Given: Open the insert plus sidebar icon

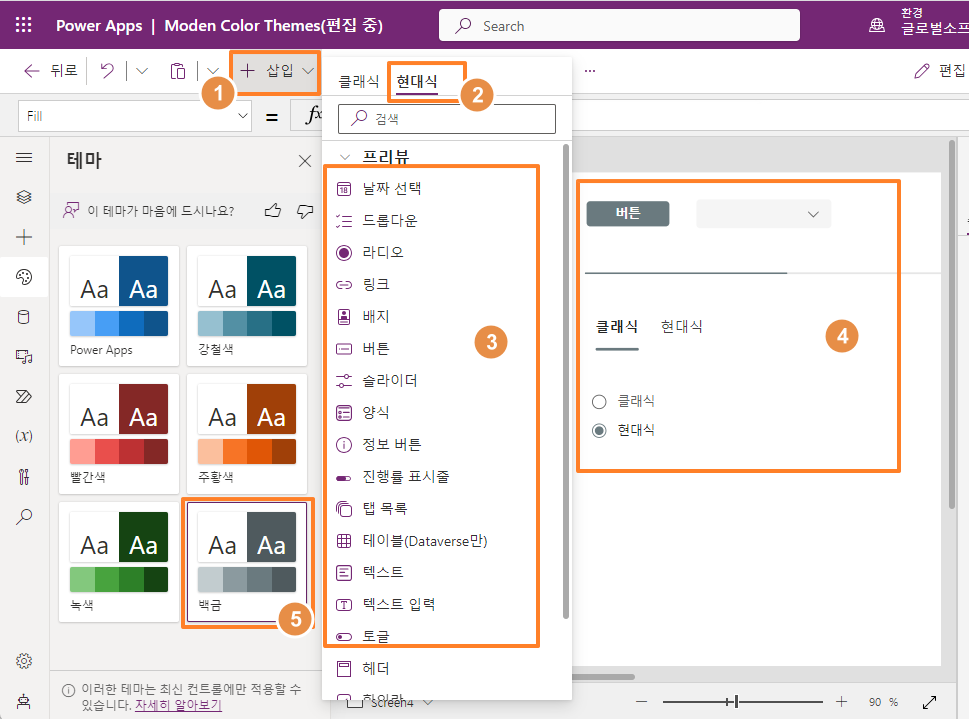Looking at the screenshot, I should [24, 237].
